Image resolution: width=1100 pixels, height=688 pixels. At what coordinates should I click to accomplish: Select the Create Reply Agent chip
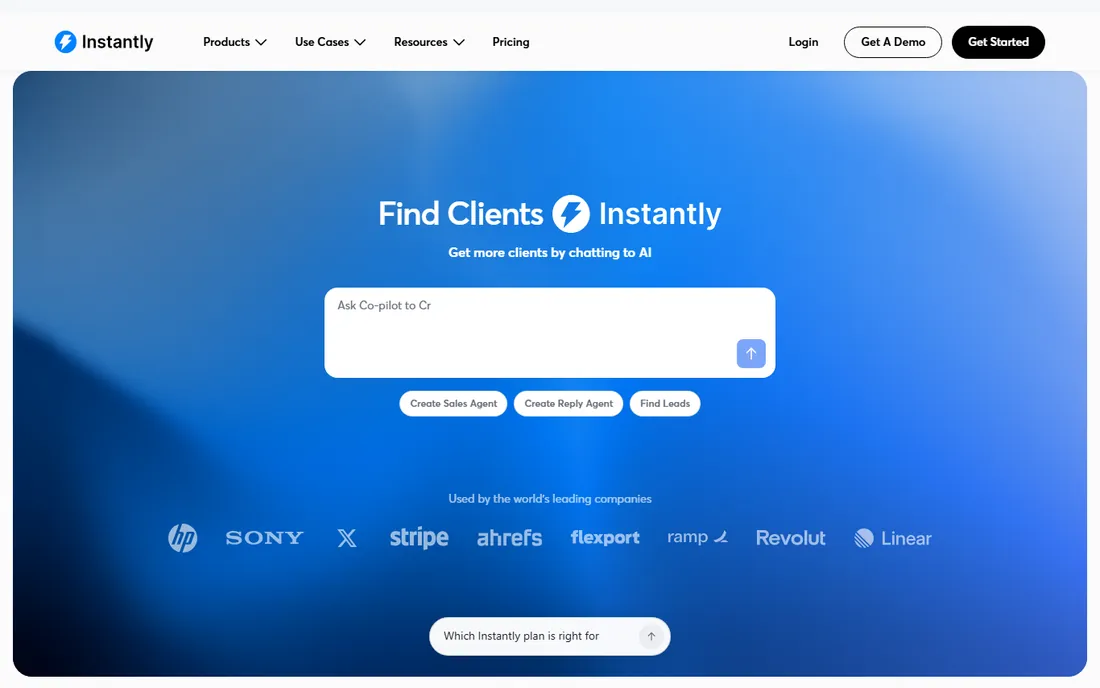pos(568,403)
